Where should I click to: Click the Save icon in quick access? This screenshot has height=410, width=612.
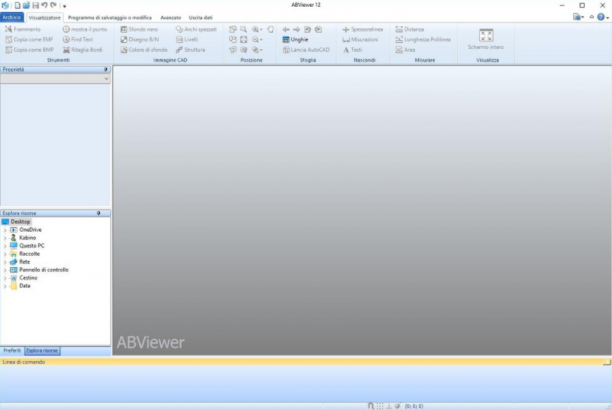[36, 5]
